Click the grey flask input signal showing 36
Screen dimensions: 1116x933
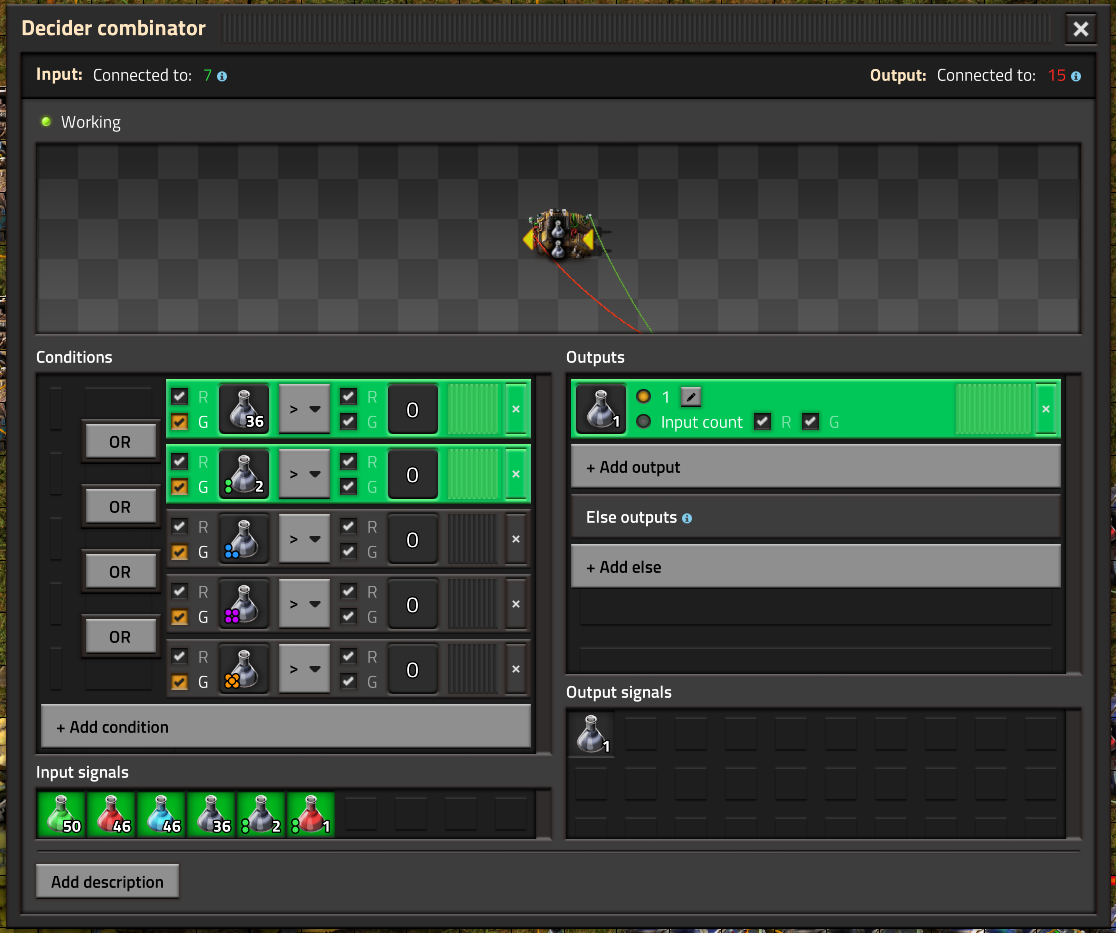click(x=211, y=814)
